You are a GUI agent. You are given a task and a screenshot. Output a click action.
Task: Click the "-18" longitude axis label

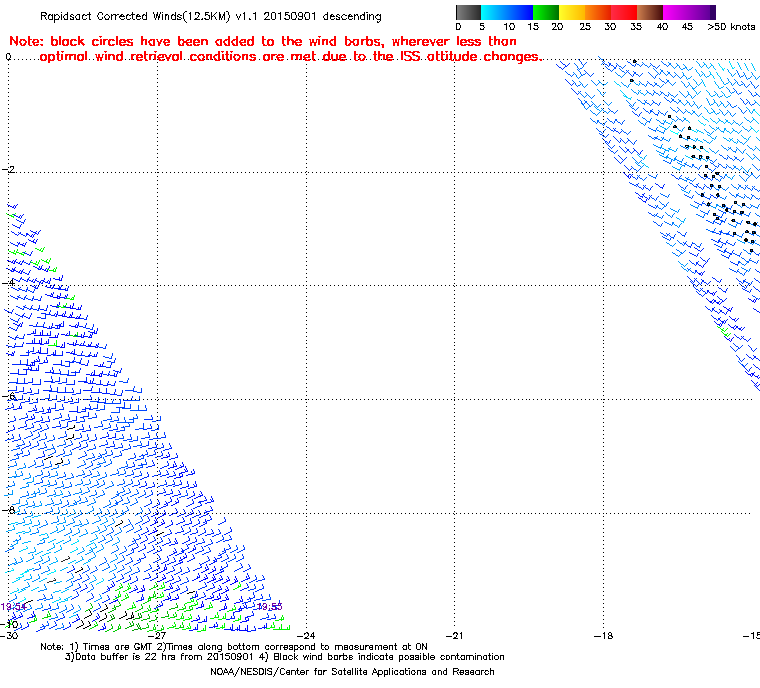tap(603, 635)
